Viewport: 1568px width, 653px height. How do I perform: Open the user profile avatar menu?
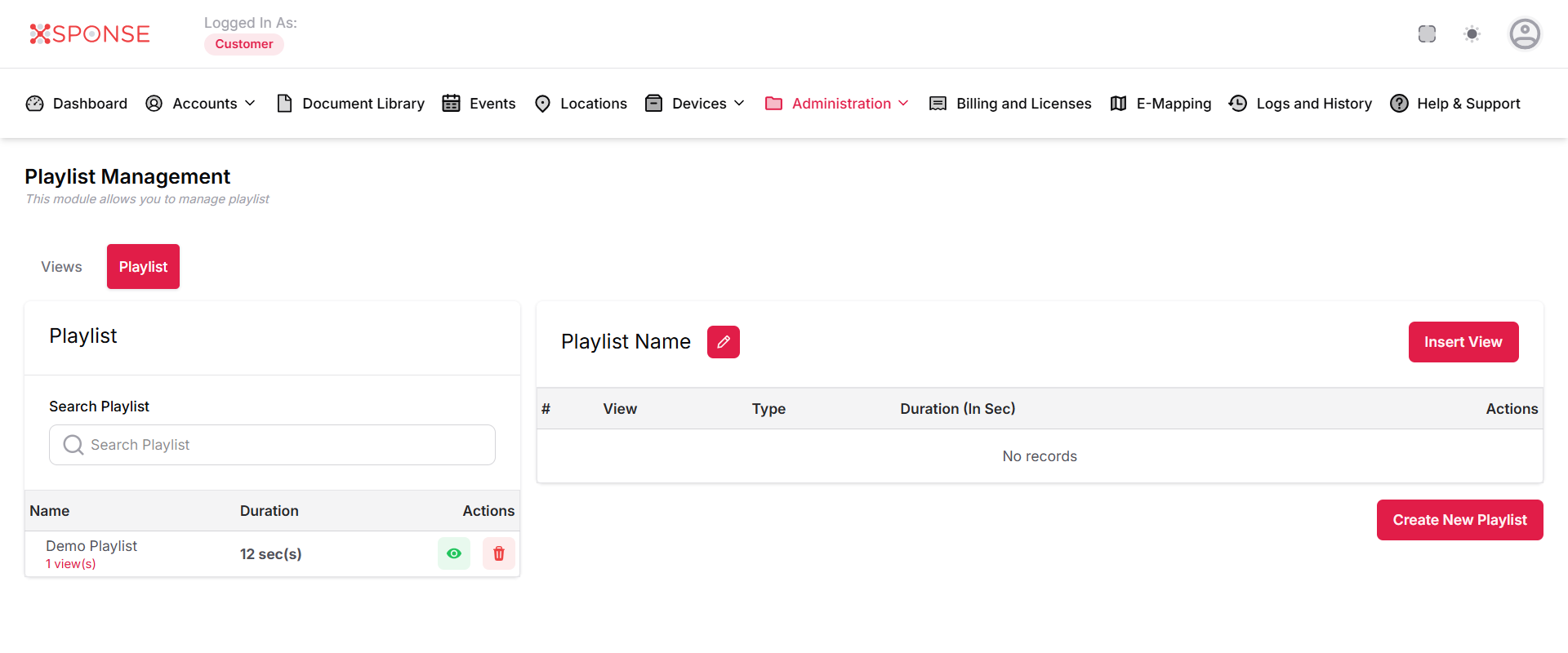[1524, 34]
